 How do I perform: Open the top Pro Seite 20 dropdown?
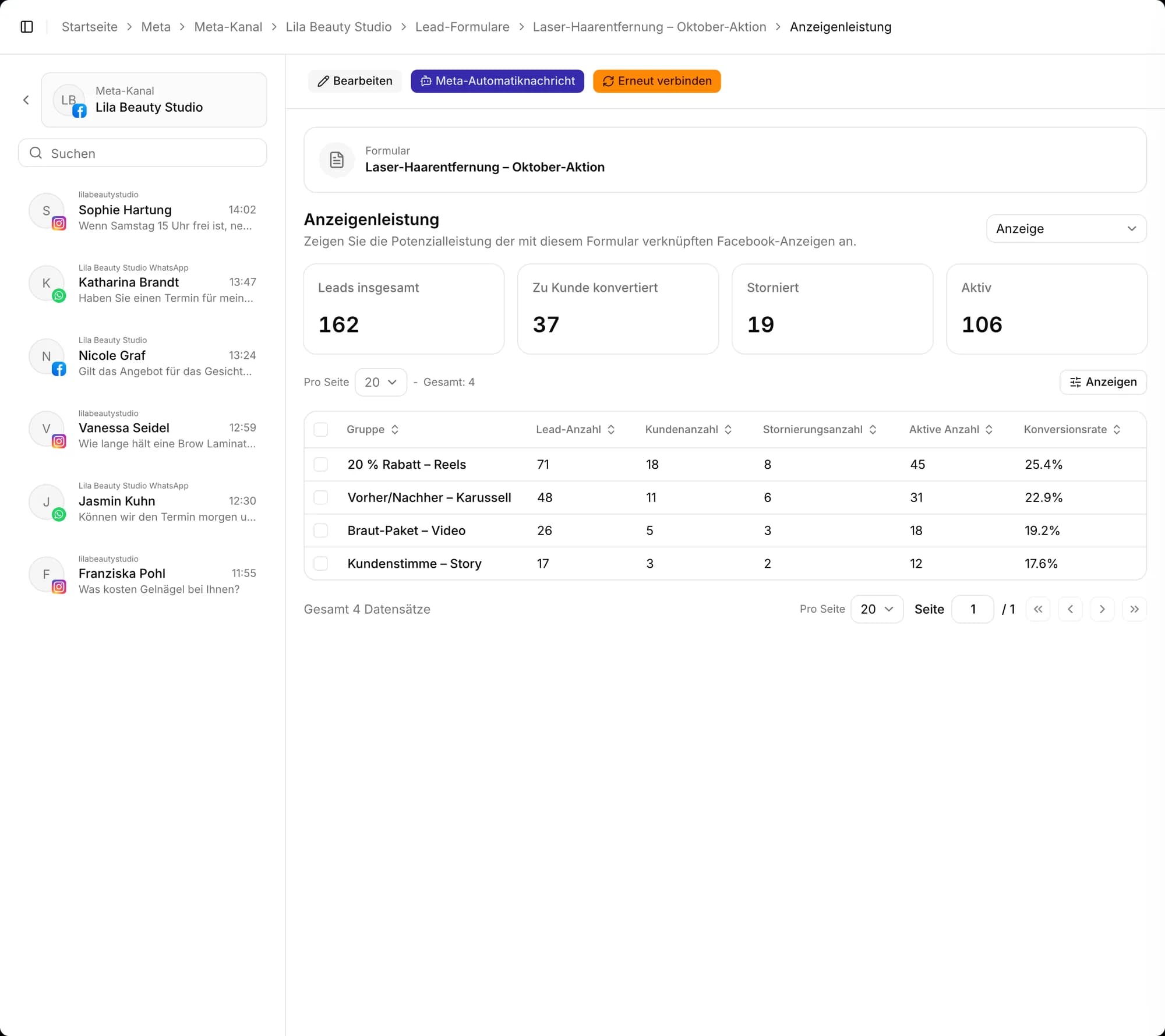[x=381, y=382]
